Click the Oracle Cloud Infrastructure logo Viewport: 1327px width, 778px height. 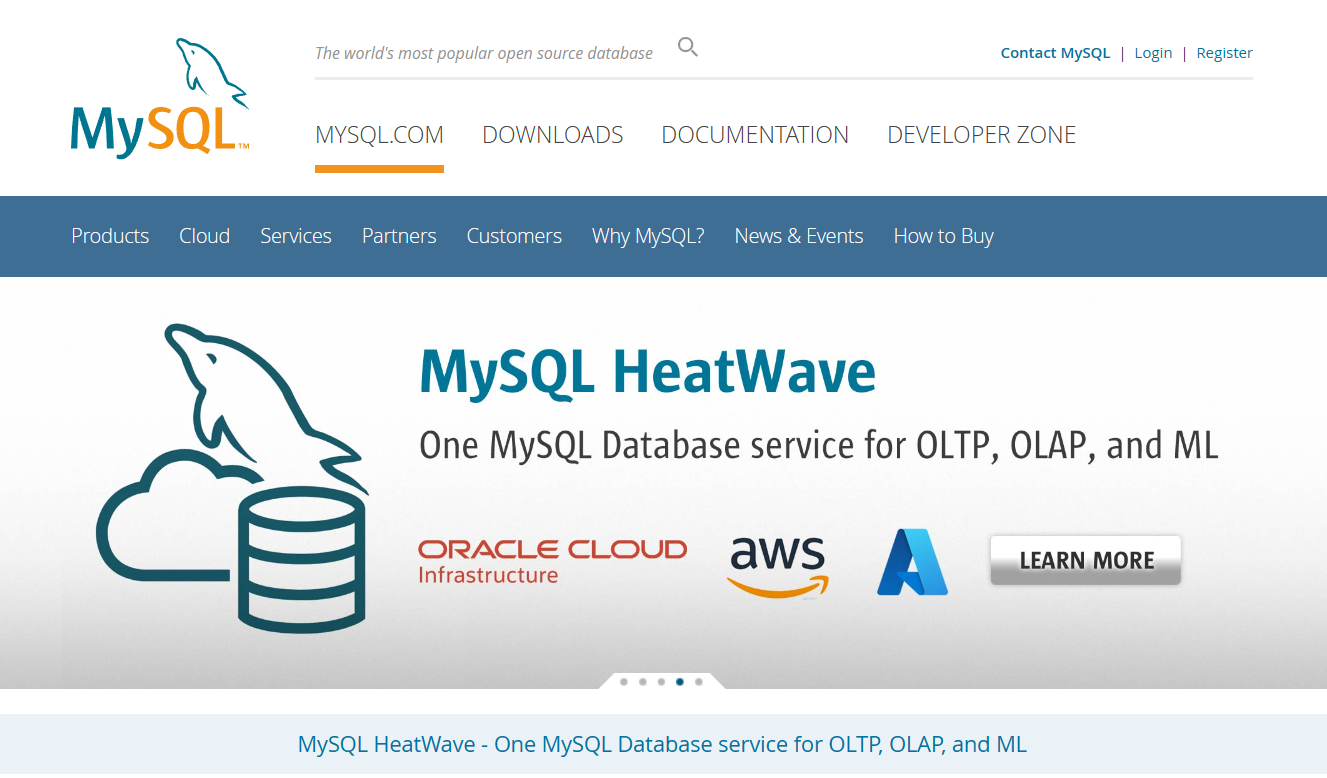click(553, 561)
